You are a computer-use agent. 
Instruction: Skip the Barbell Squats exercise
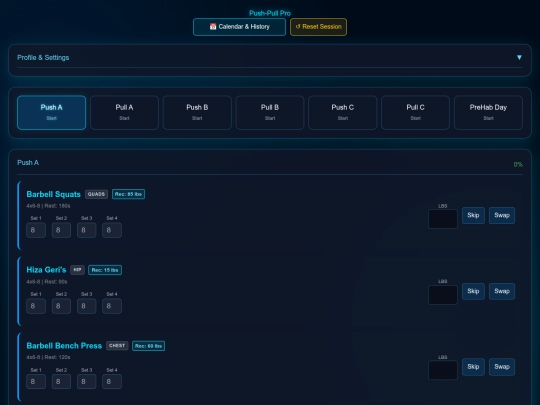pyautogui.click(x=473, y=215)
